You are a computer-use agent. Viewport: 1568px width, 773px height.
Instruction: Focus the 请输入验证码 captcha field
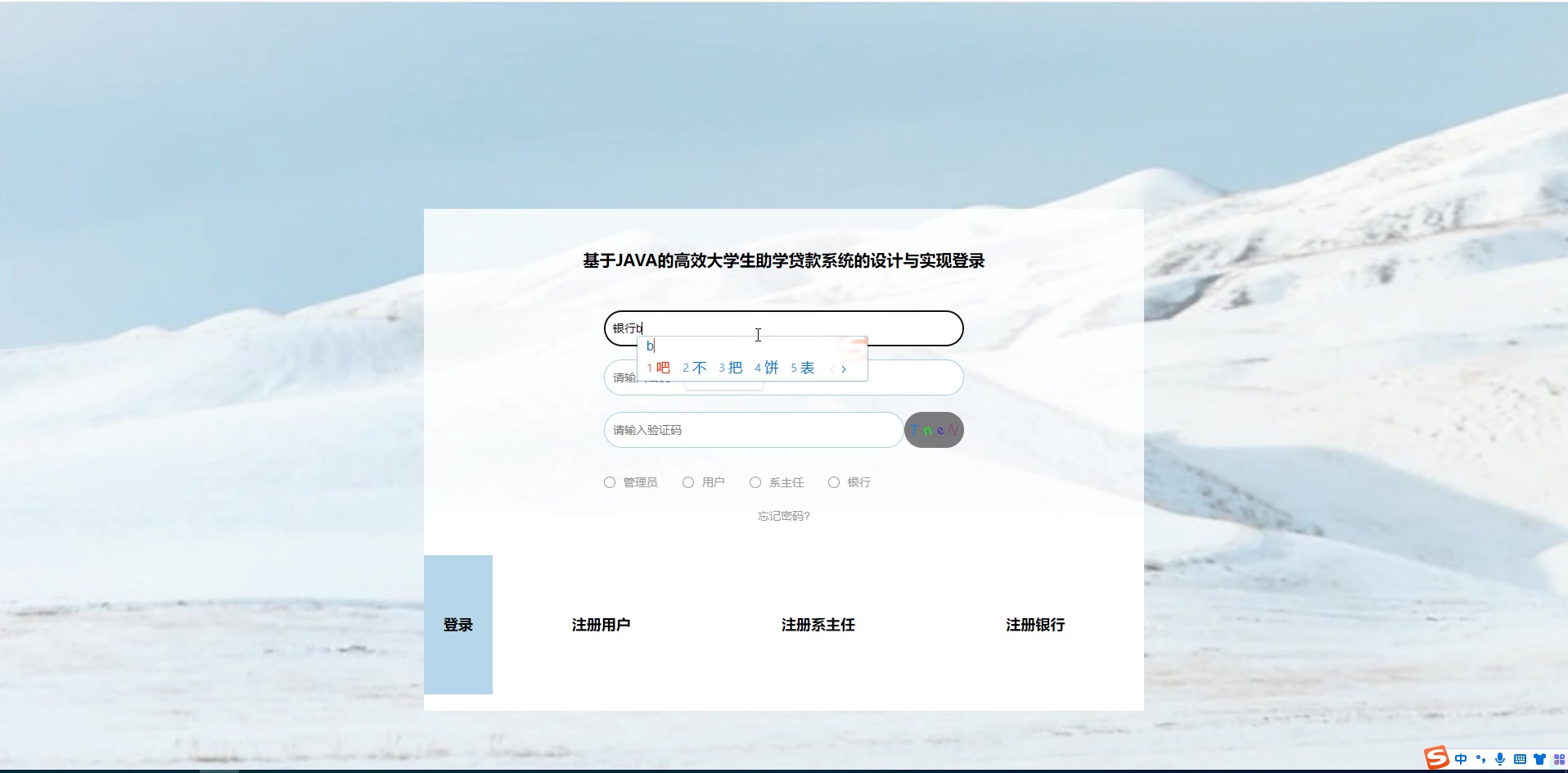[754, 430]
